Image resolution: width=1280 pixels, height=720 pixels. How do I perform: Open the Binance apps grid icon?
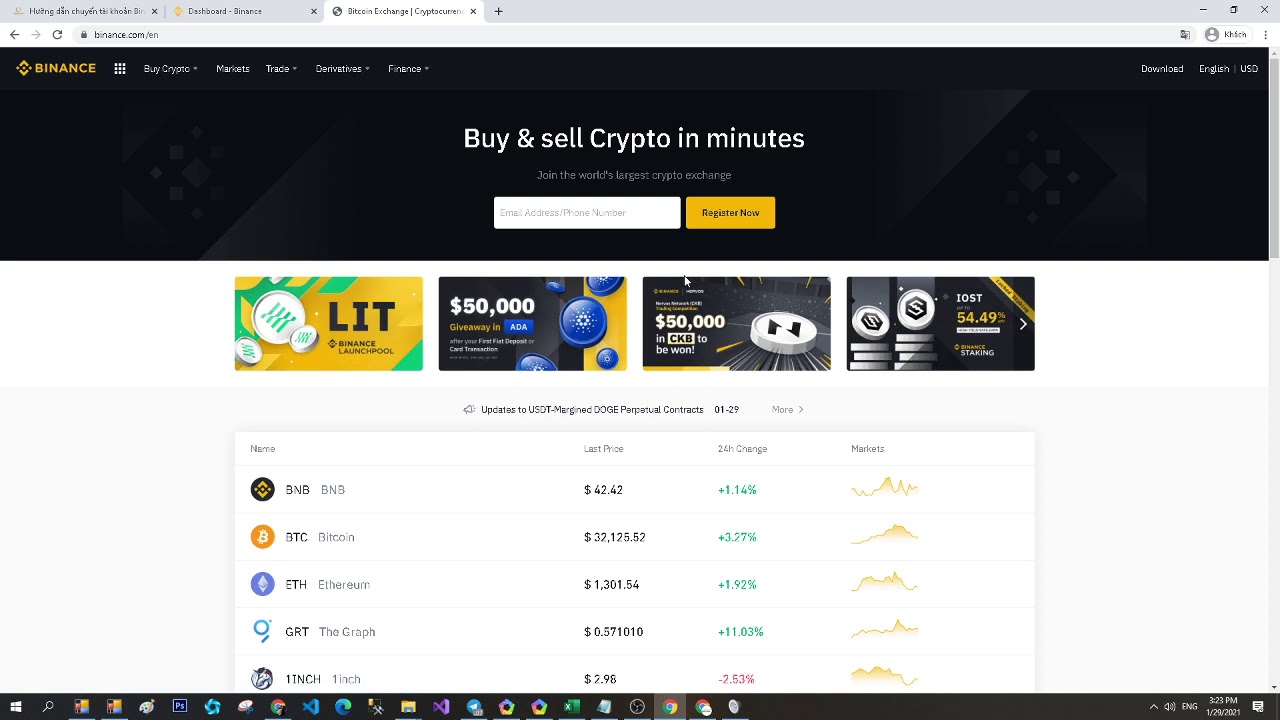(120, 69)
